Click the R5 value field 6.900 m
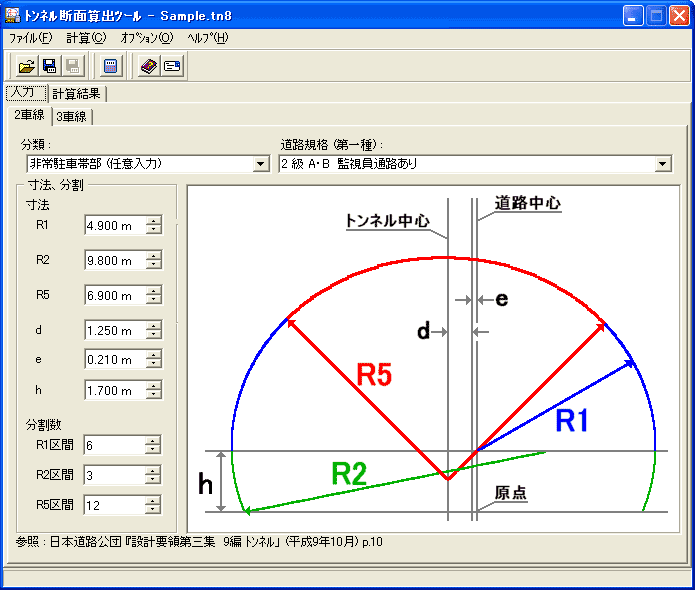 point(115,295)
